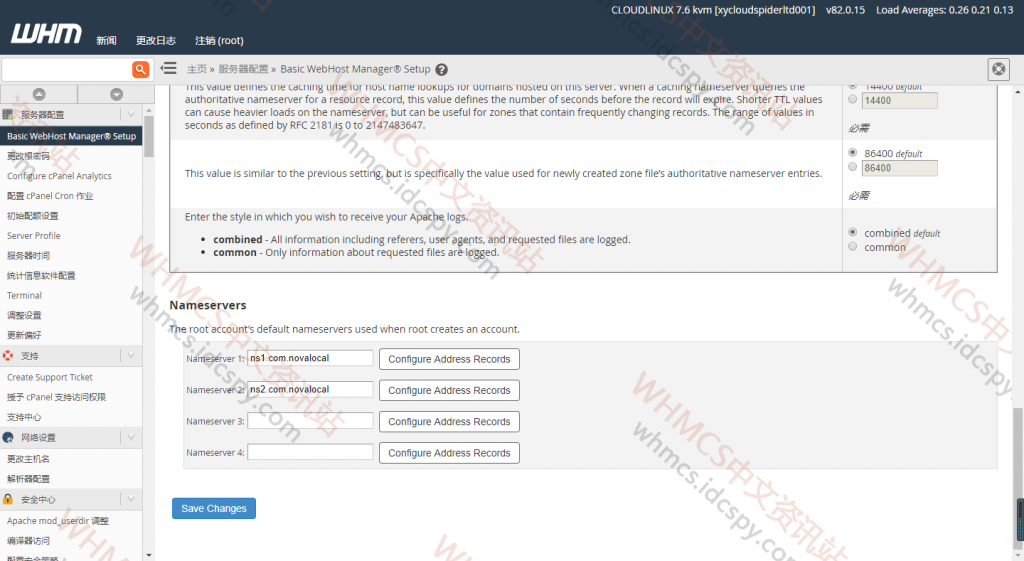The height and width of the screenshot is (561, 1024).
Task: Open Server Profile sidebar item
Action: point(34,236)
